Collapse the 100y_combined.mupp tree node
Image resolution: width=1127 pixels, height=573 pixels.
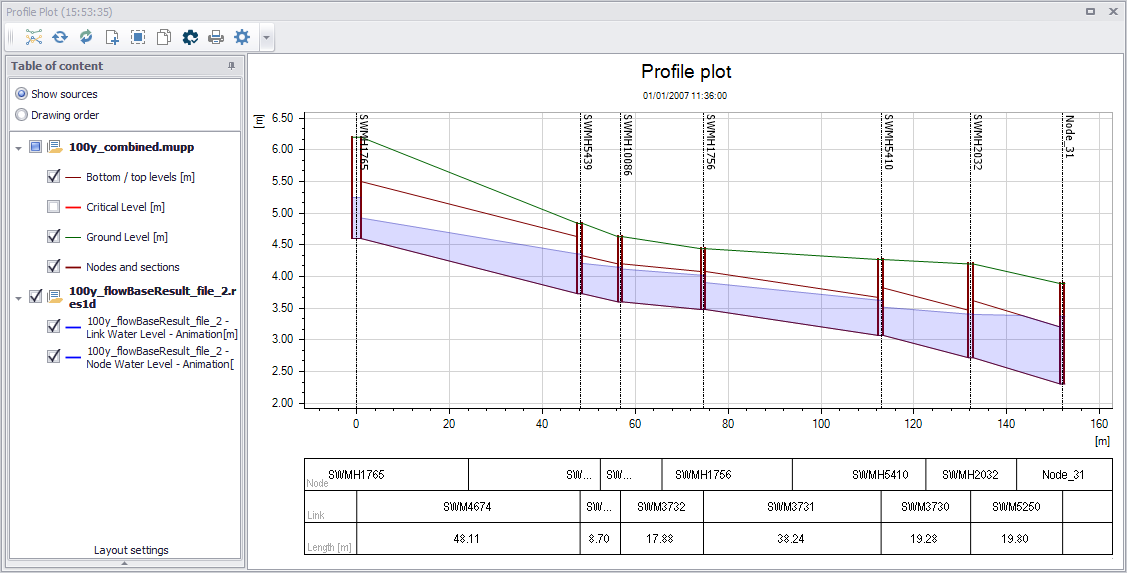coord(18,148)
